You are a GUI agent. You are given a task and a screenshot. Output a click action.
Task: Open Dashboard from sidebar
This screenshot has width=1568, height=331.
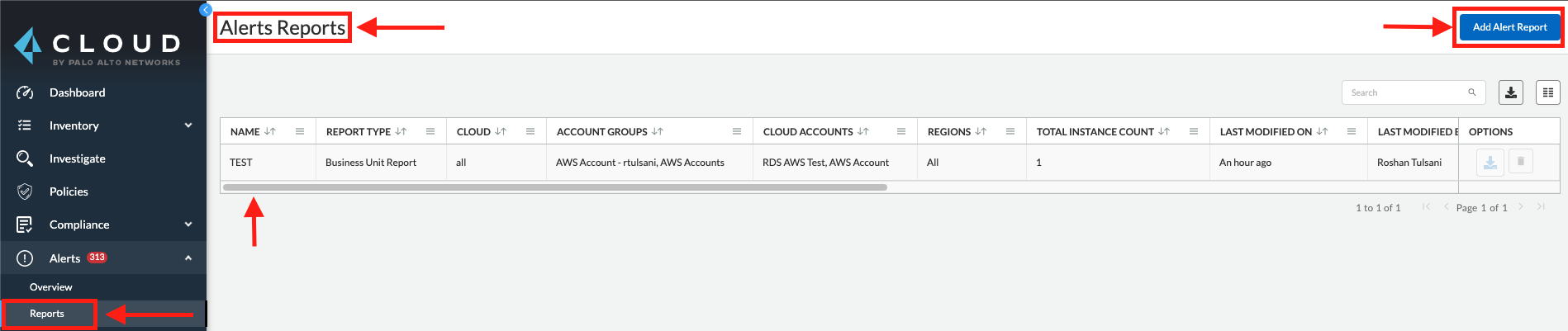pyautogui.click(x=77, y=92)
